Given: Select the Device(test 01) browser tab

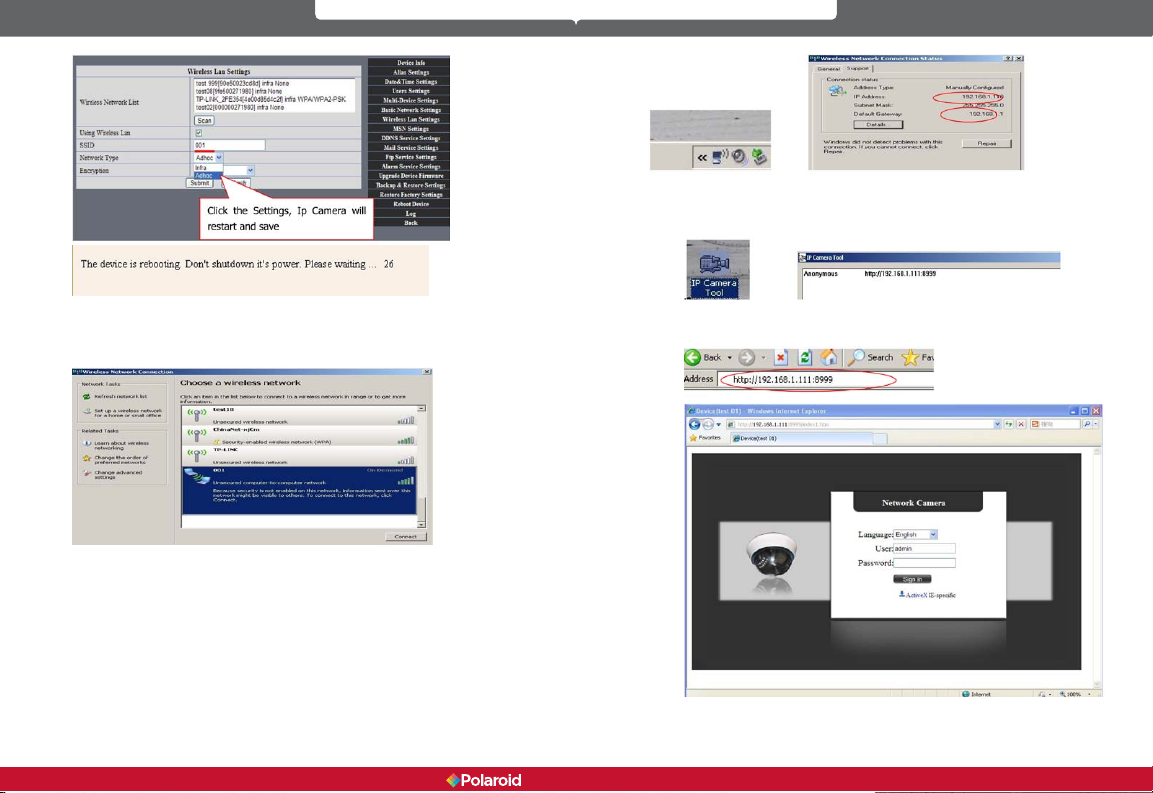Looking at the screenshot, I should (x=802, y=438).
